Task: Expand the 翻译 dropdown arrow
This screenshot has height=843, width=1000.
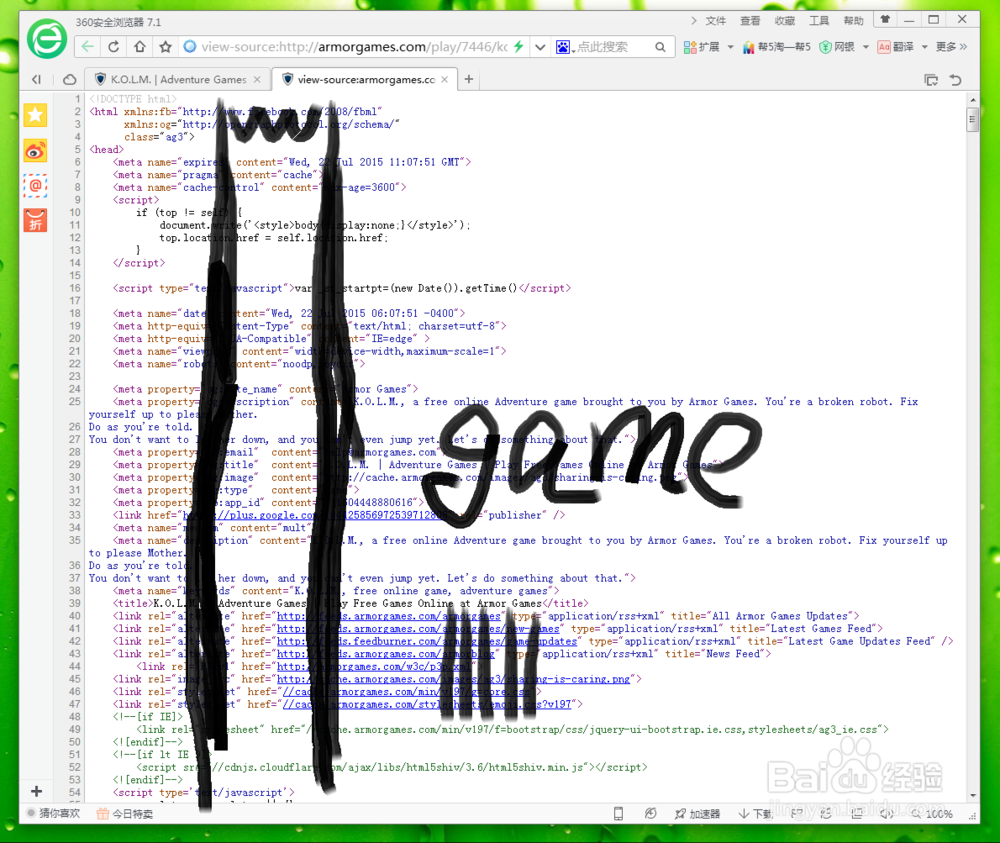Action: (924, 47)
